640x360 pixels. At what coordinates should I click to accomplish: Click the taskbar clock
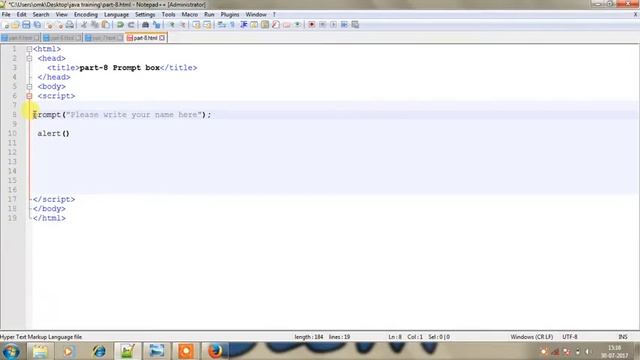[x=614, y=351]
